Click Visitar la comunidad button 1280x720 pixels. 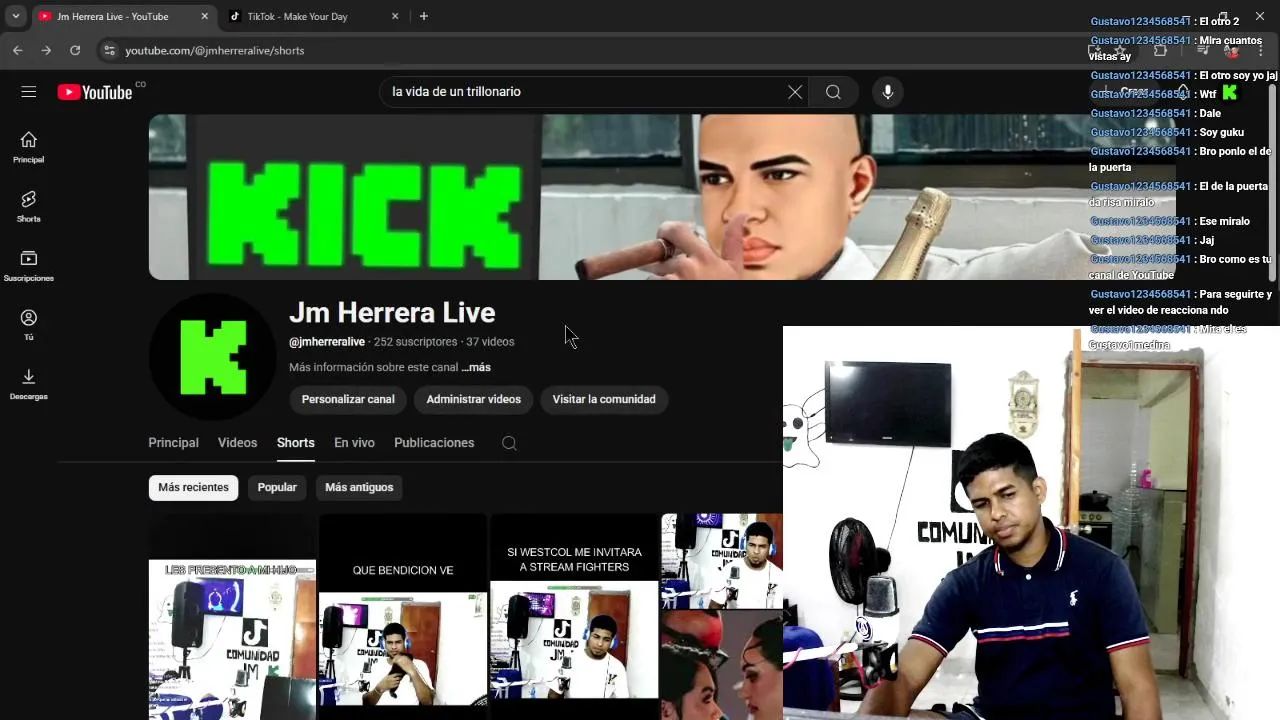[x=604, y=399]
